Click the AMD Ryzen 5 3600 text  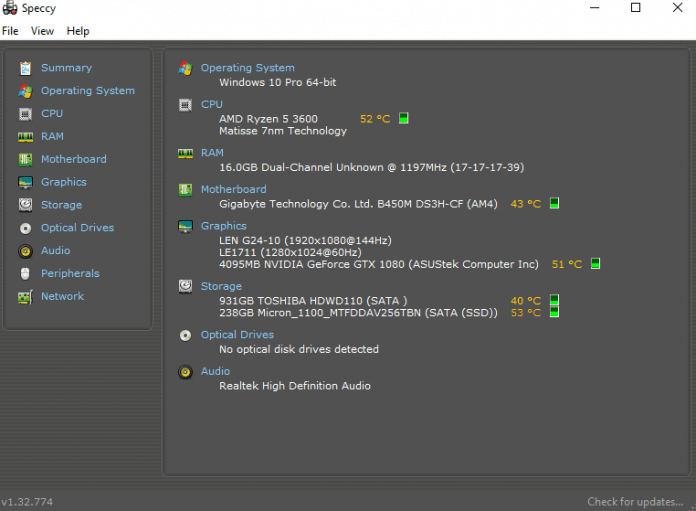[x=269, y=119]
